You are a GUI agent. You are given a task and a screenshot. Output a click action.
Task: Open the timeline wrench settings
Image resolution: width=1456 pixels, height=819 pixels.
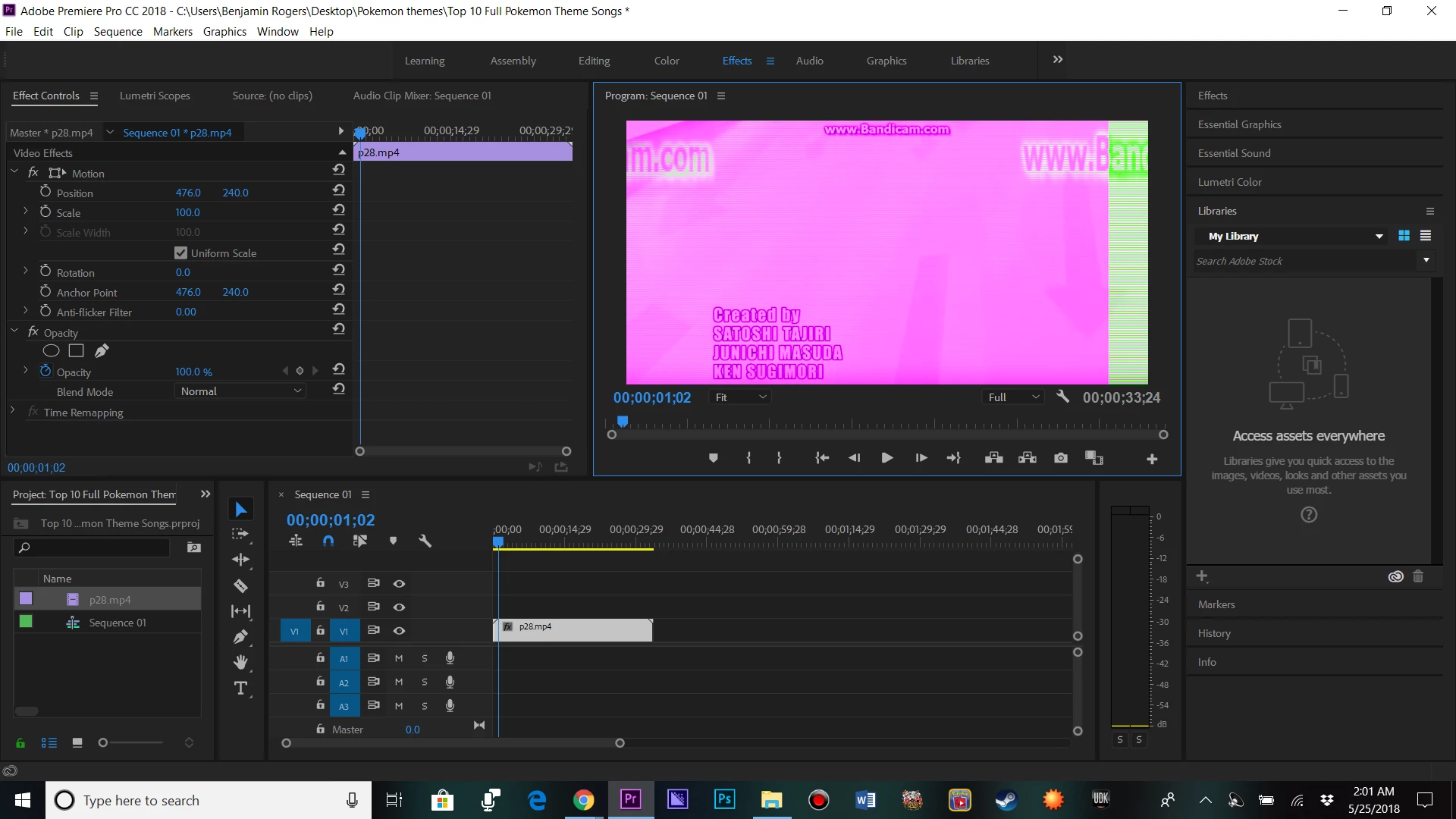click(x=425, y=541)
